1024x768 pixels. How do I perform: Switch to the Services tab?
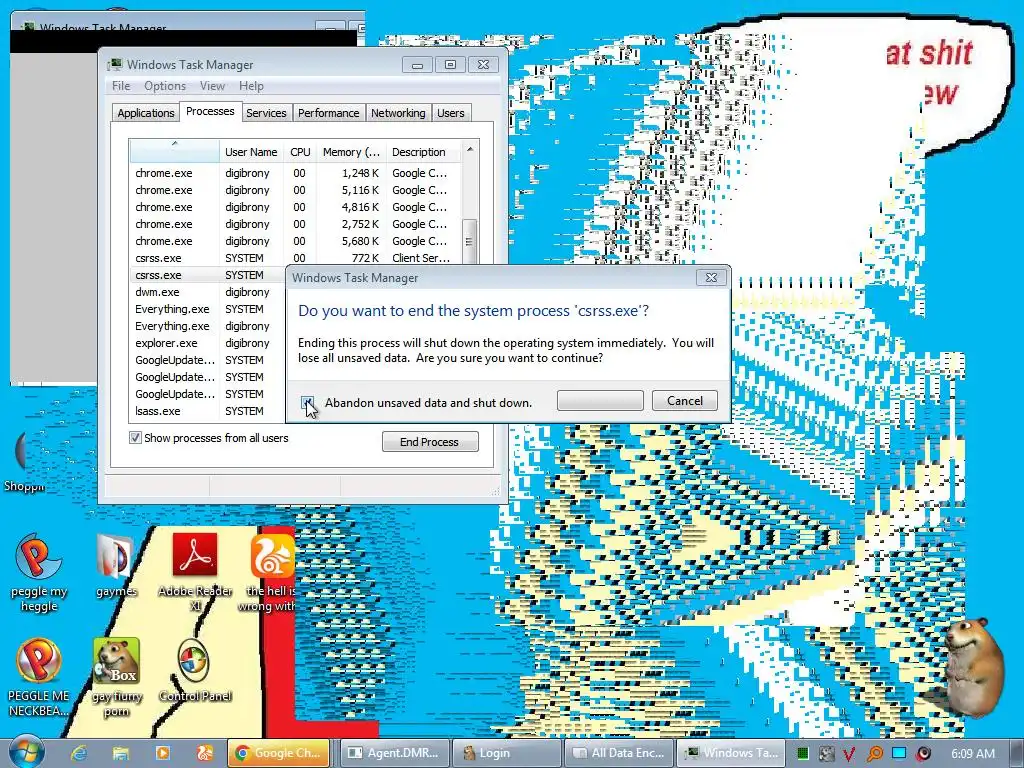coord(266,113)
